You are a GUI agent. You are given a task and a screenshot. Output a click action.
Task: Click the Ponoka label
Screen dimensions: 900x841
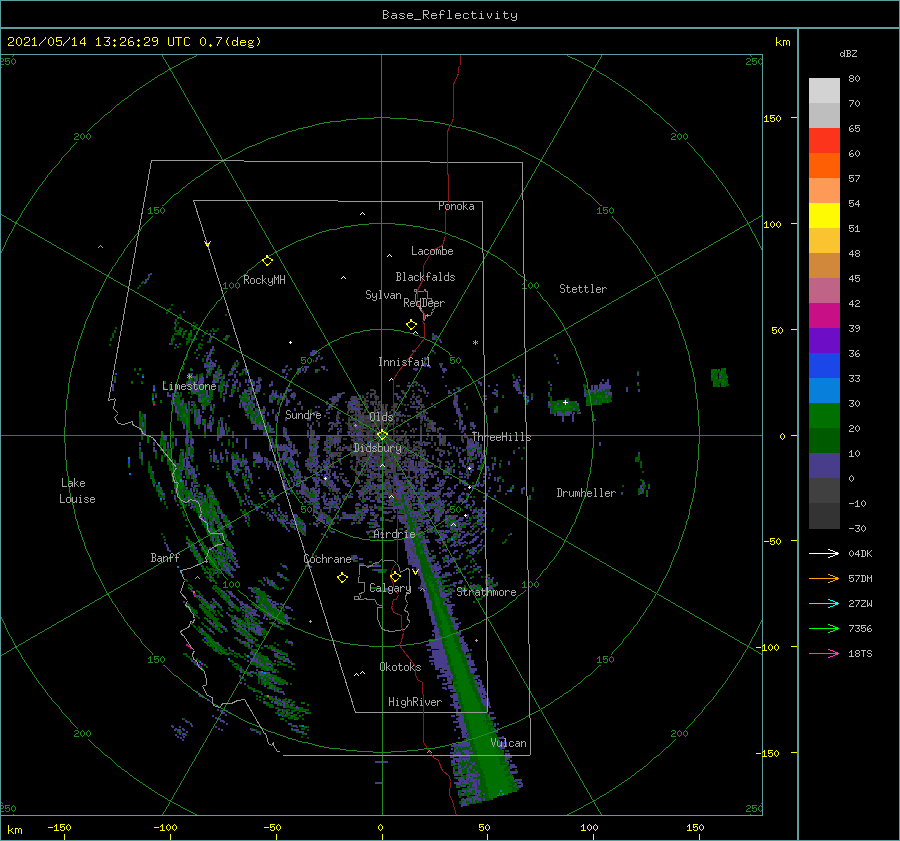(x=456, y=206)
